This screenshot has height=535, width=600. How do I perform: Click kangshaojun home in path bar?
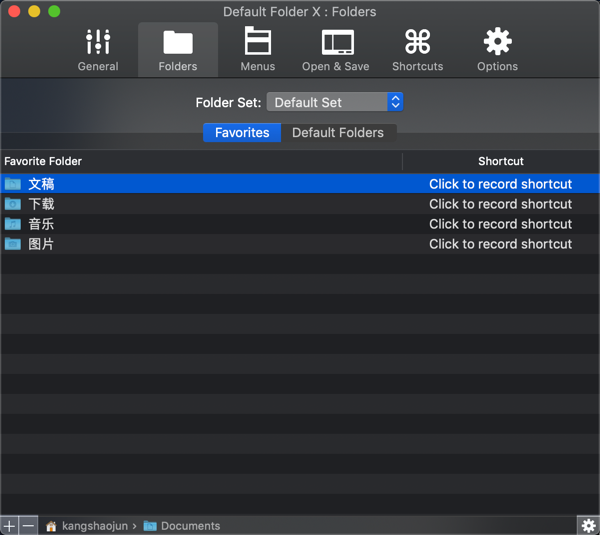coord(86,526)
